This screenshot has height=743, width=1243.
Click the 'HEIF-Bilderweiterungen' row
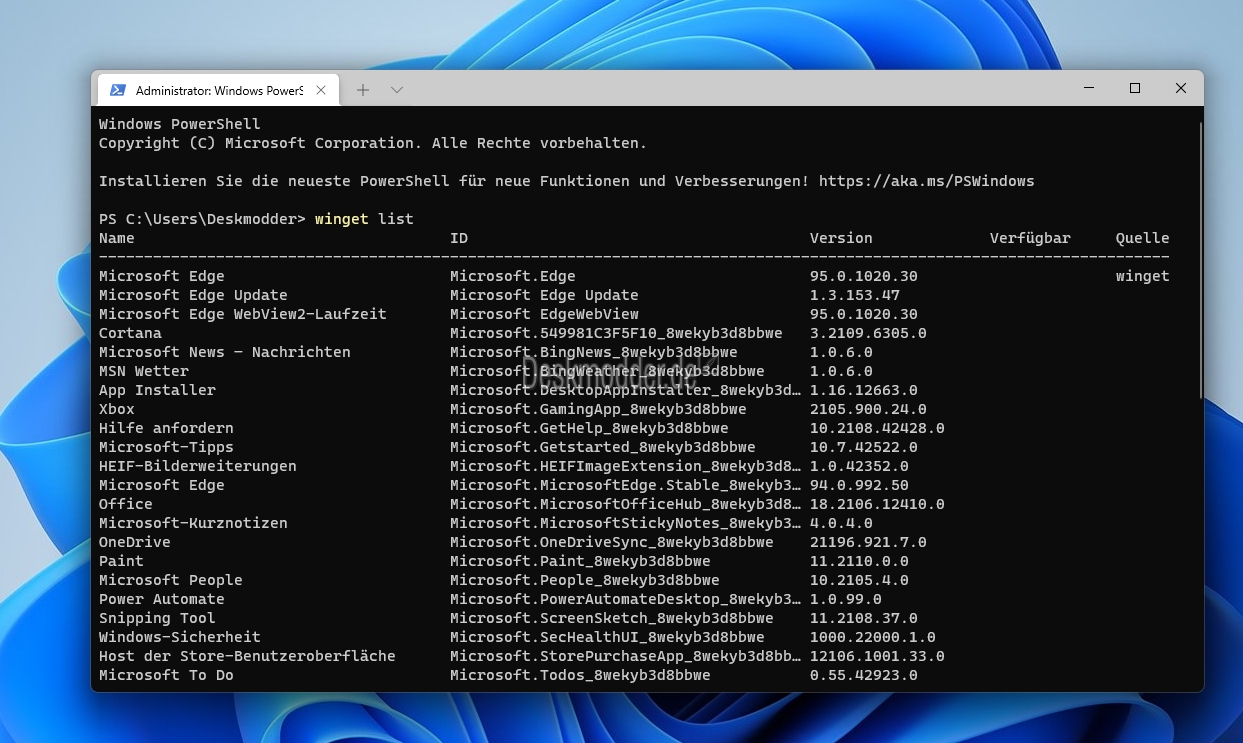point(198,466)
